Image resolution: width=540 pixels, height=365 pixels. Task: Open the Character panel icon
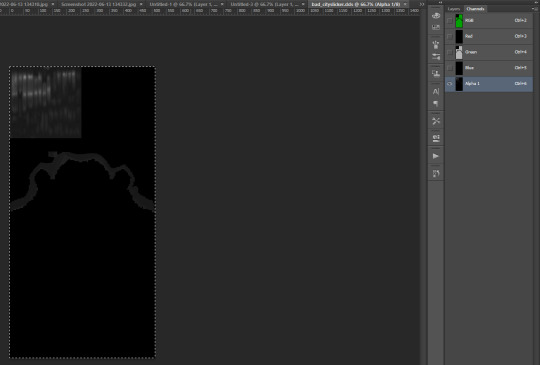436,91
